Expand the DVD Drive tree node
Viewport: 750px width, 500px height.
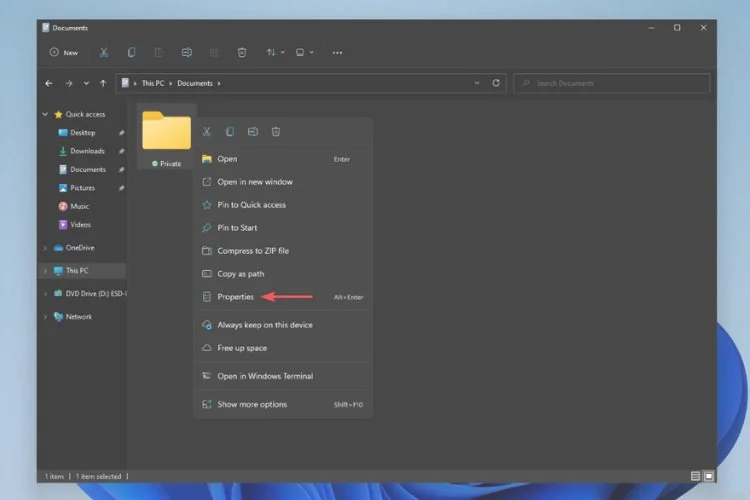coord(45,294)
